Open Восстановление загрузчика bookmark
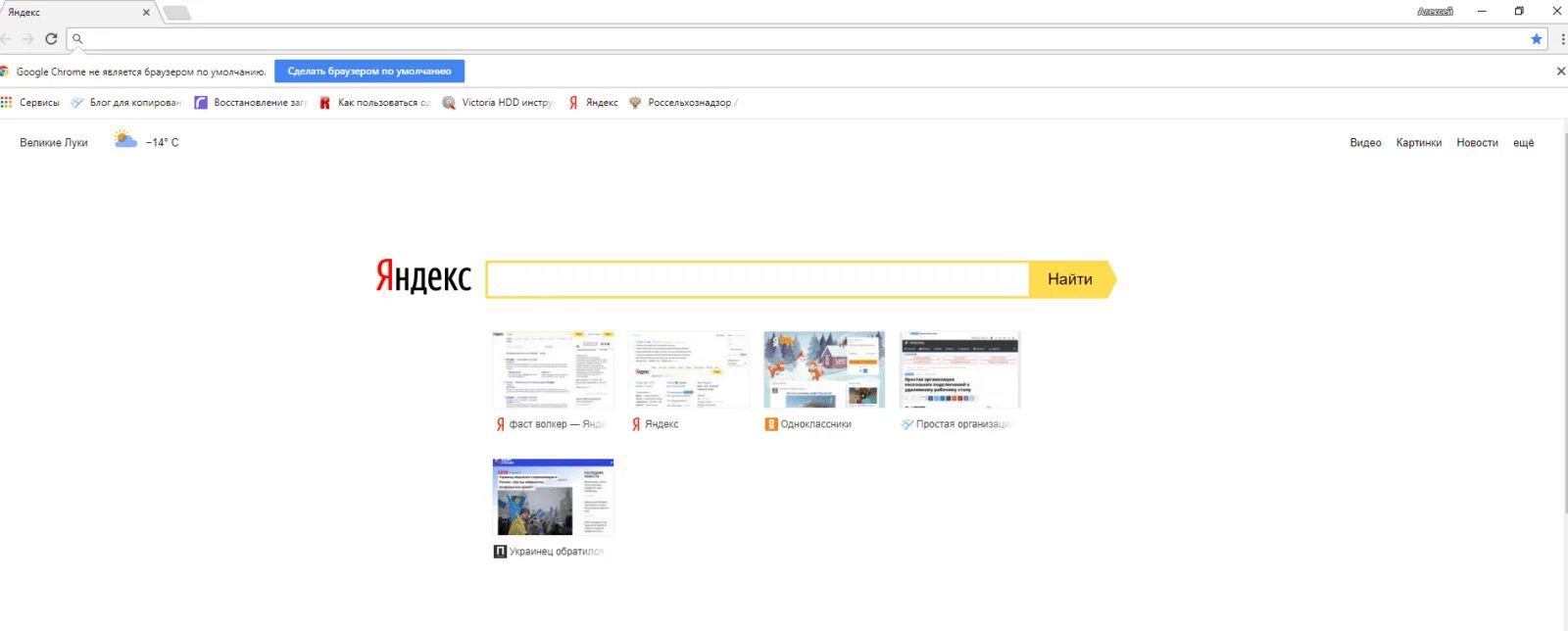The image size is (1568, 631). coord(251,103)
